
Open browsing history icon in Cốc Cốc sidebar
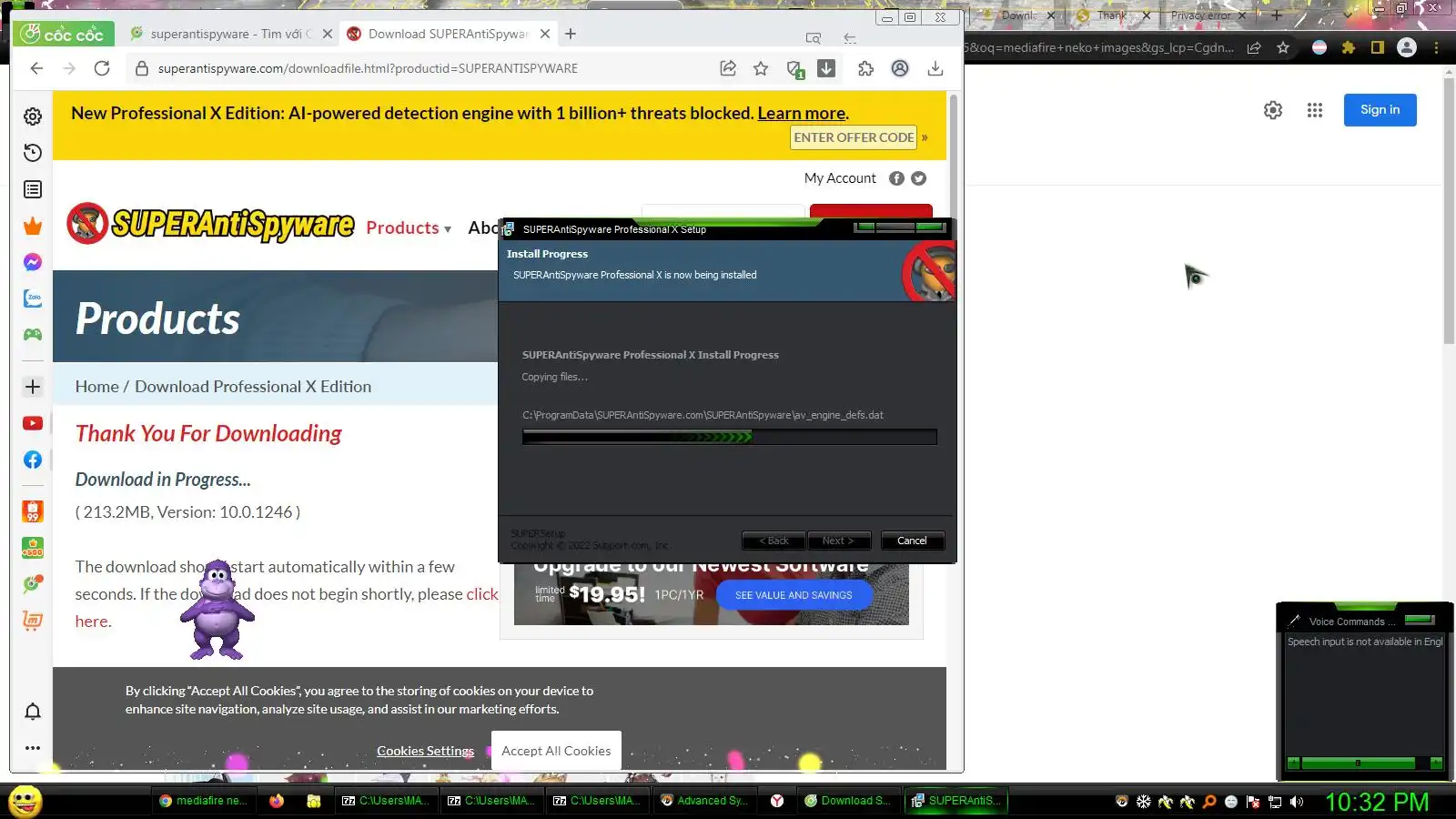(33, 153)
